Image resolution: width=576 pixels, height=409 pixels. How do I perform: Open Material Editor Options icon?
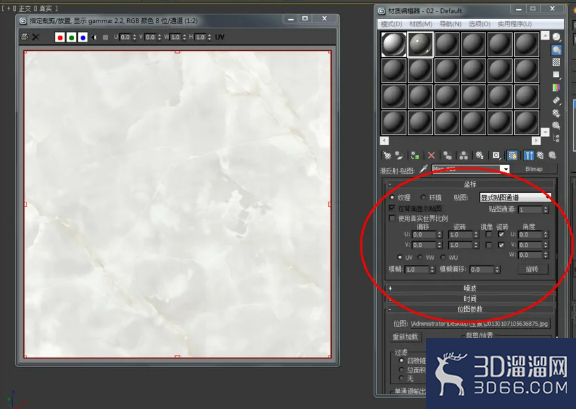click(557, 113)
